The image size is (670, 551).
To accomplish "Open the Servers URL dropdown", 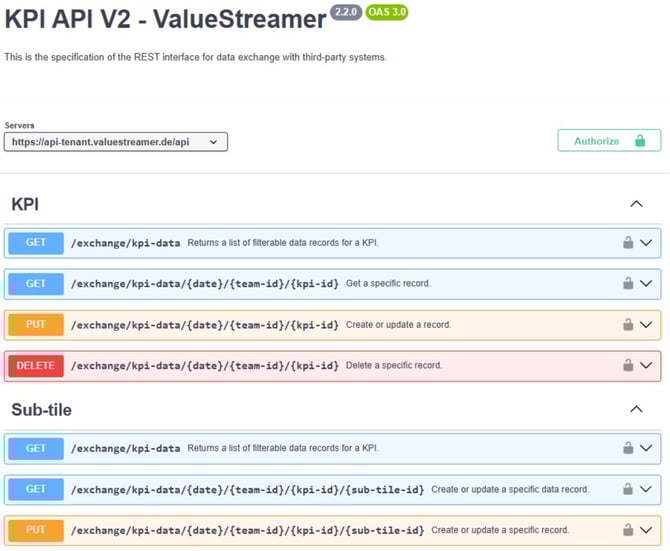I will pyautogui.click(x=115, y=142).
